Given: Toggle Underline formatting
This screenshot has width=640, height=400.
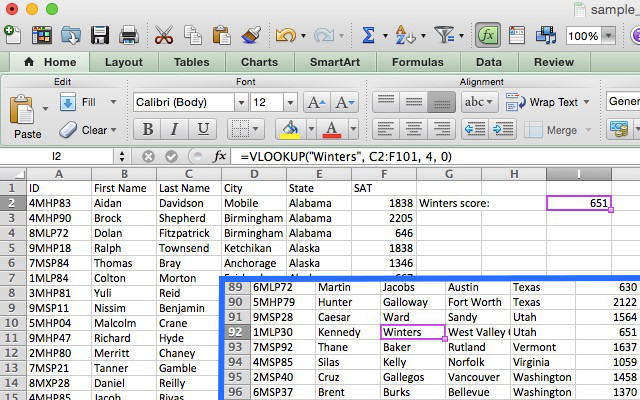Looking at the screenshot, I should click(x=203, y=130).
